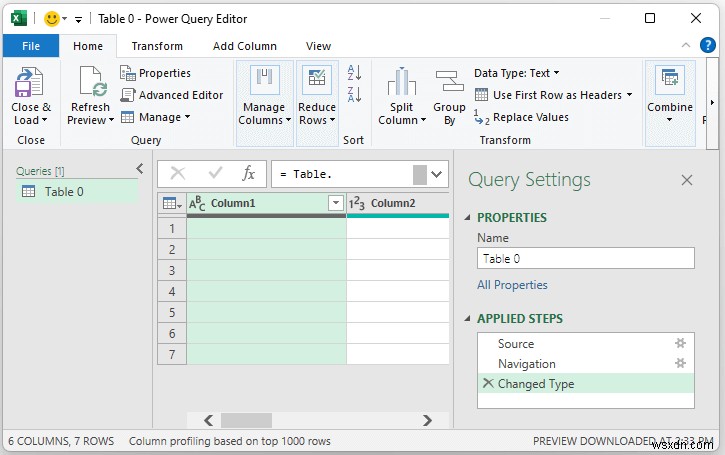Viewport: 725px width, 455px height.
Task: Switch to the View tab
Action: 318,46
